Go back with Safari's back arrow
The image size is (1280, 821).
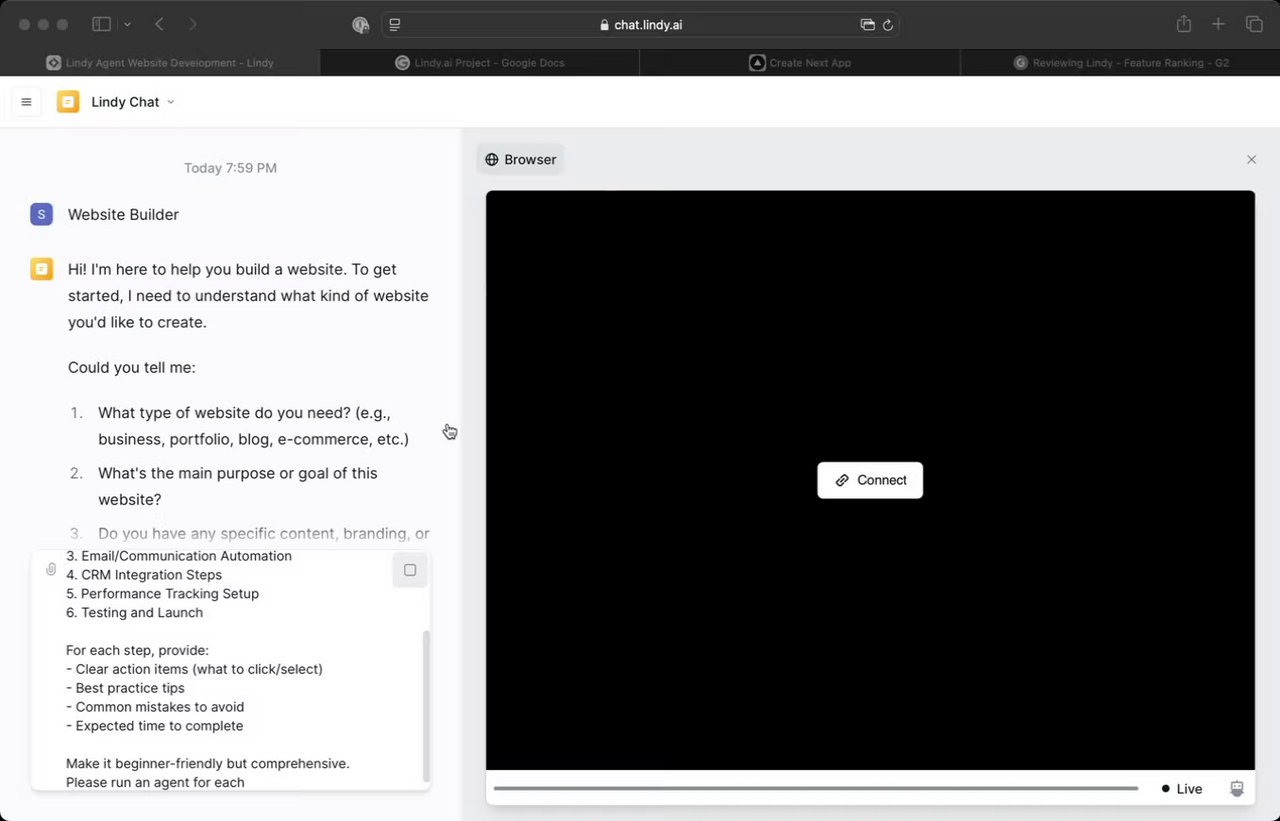[160, 24]
